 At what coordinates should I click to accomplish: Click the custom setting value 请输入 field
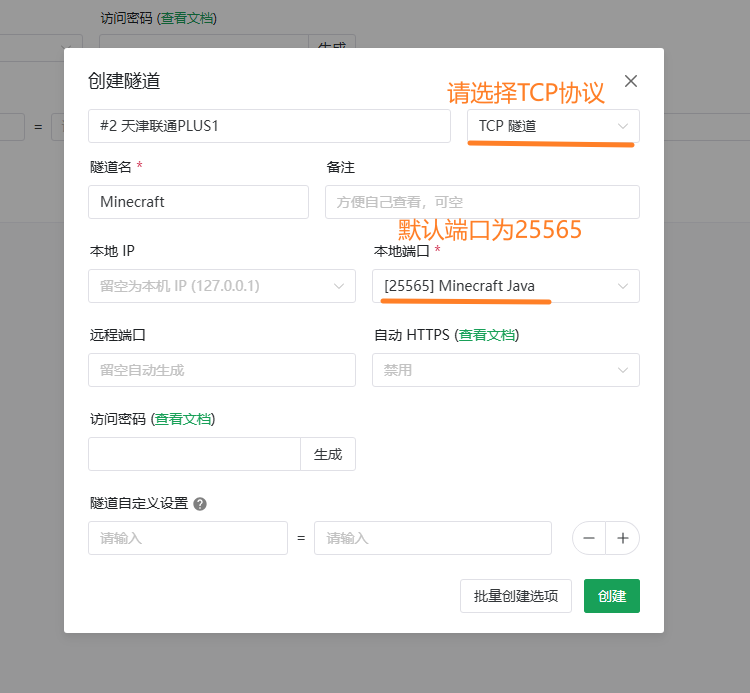click(433, 538)
